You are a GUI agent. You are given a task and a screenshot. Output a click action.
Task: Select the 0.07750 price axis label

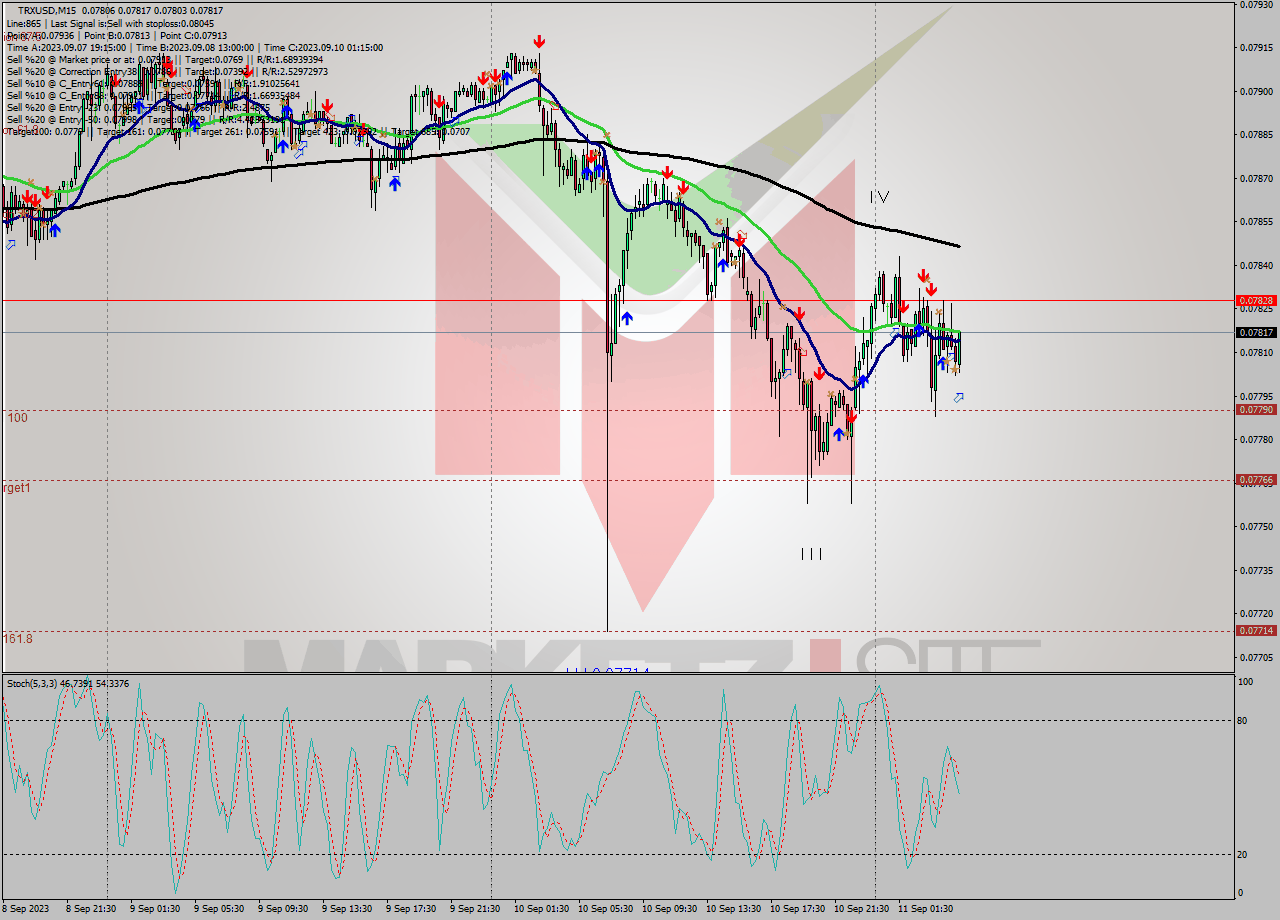1256,526
